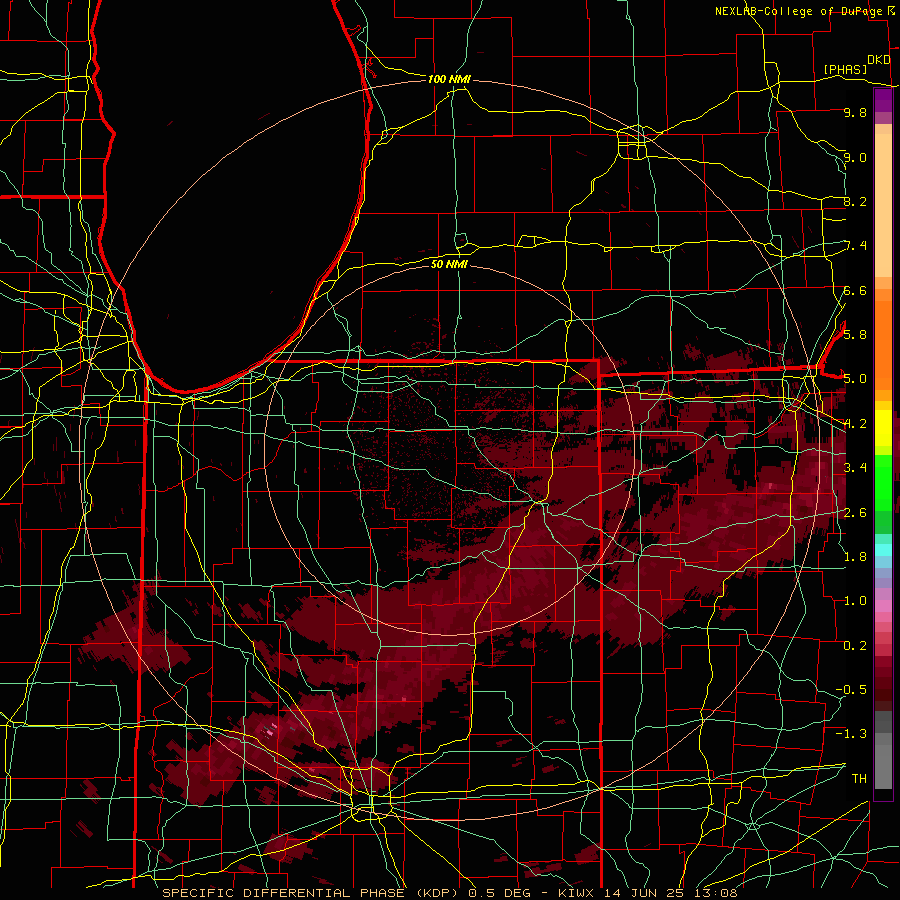The image size is (900, 900).
Task: Pick the bright green color bar segment
Action: [883, 483]
